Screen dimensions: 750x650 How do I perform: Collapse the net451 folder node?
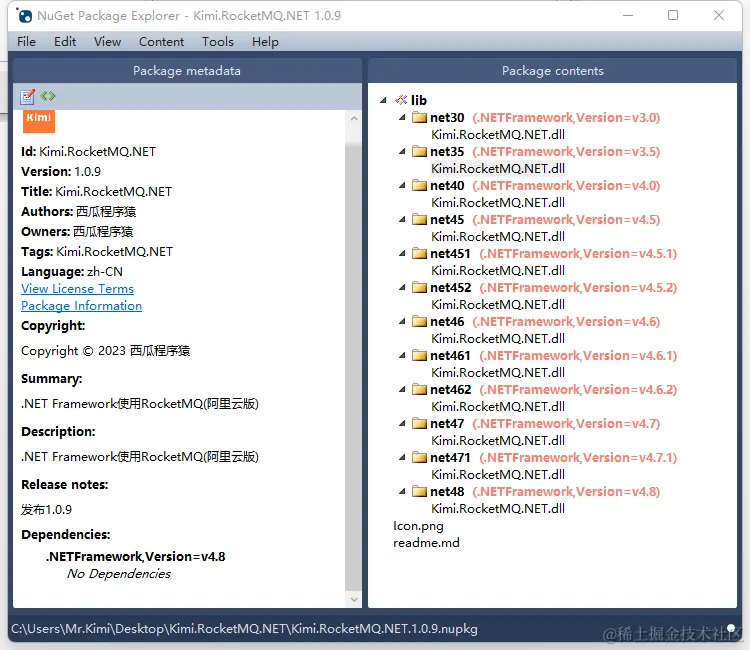coord(402,253)
